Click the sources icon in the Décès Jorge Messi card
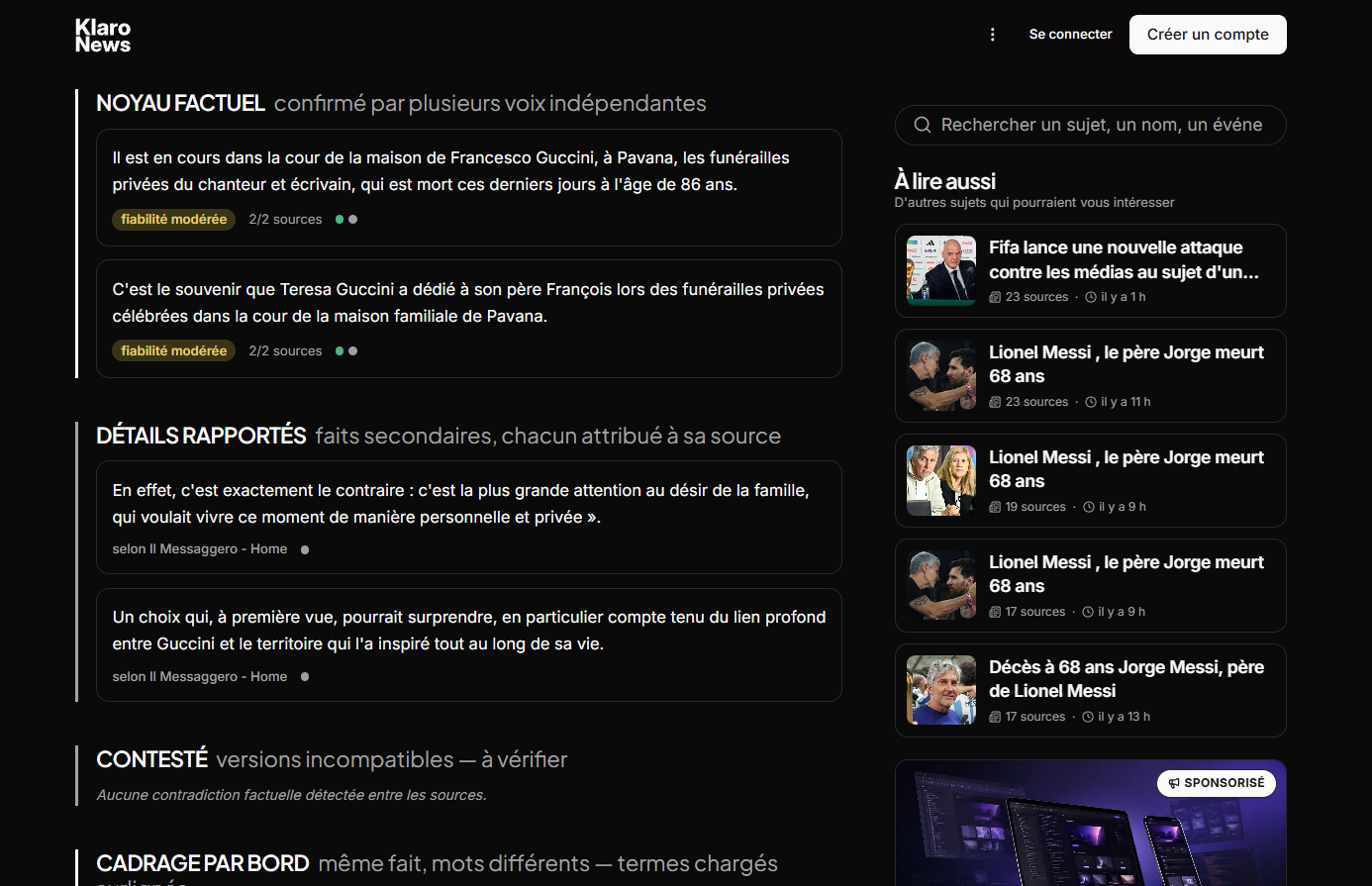 coord(995,717)
